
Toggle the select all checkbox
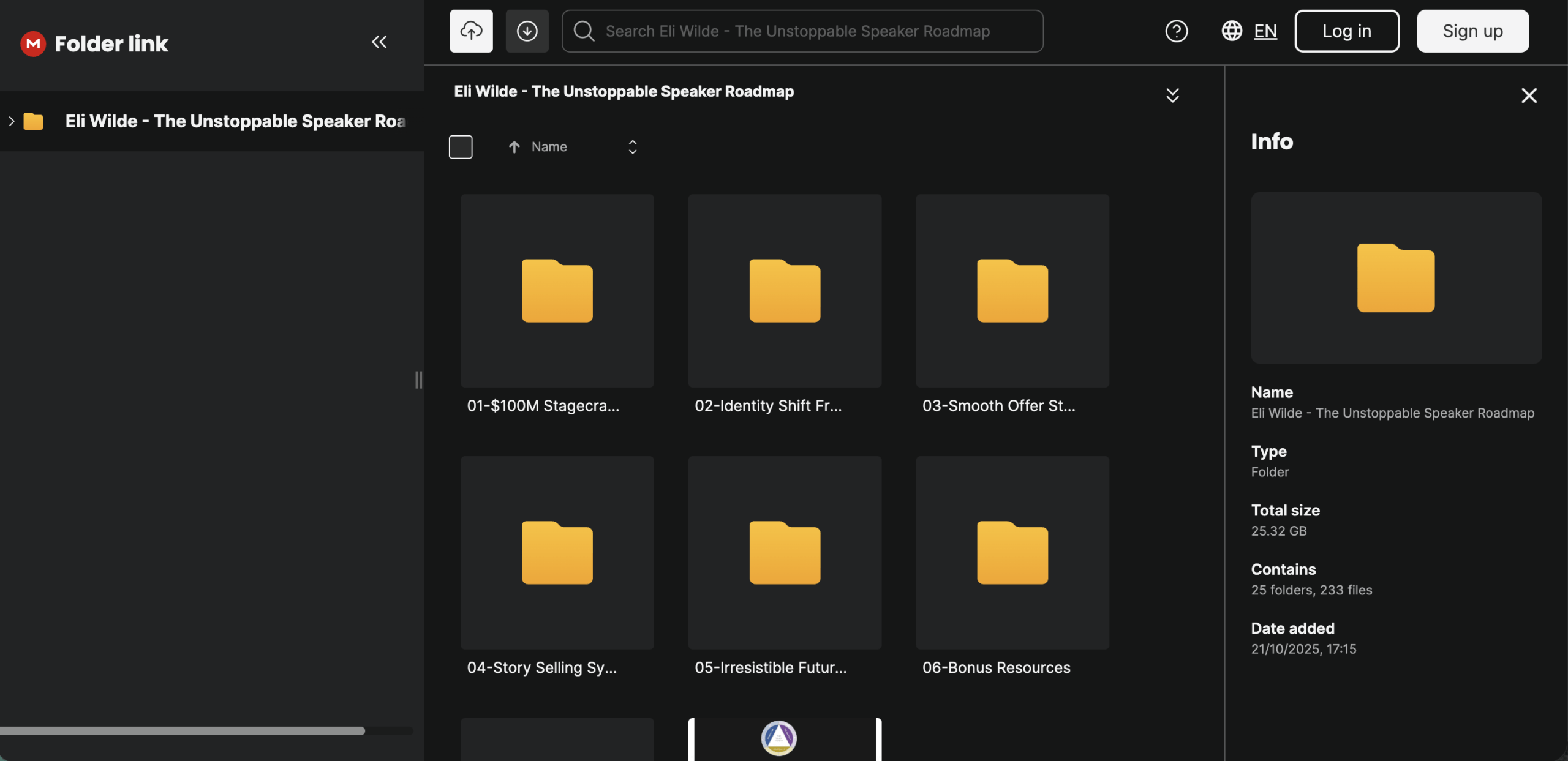461,147
